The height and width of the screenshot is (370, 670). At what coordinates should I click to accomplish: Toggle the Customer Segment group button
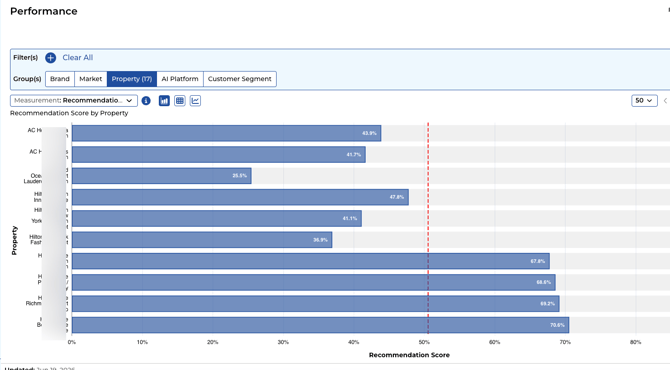coord(240,79)
